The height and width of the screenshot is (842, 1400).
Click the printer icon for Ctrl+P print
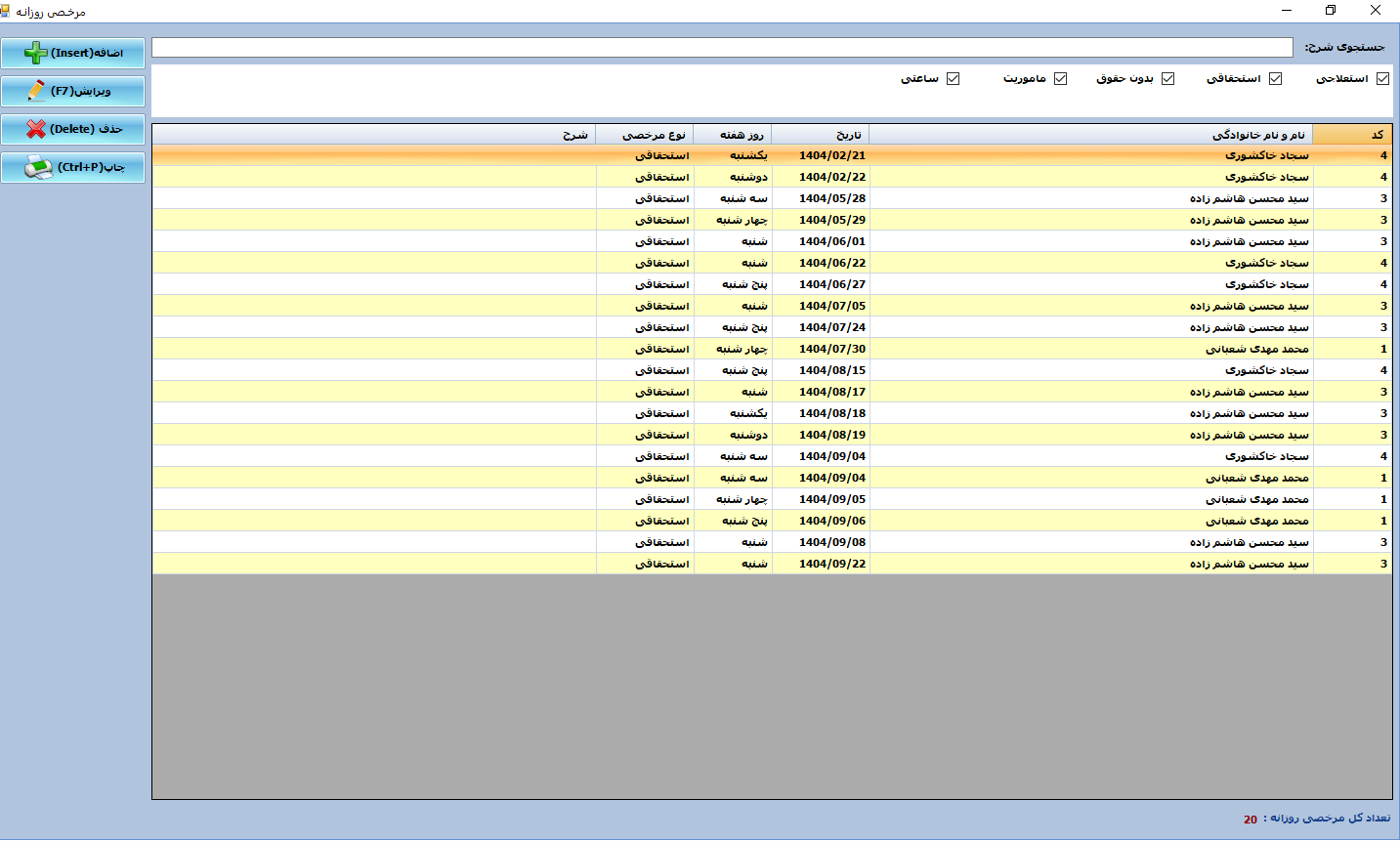(38, 167)
